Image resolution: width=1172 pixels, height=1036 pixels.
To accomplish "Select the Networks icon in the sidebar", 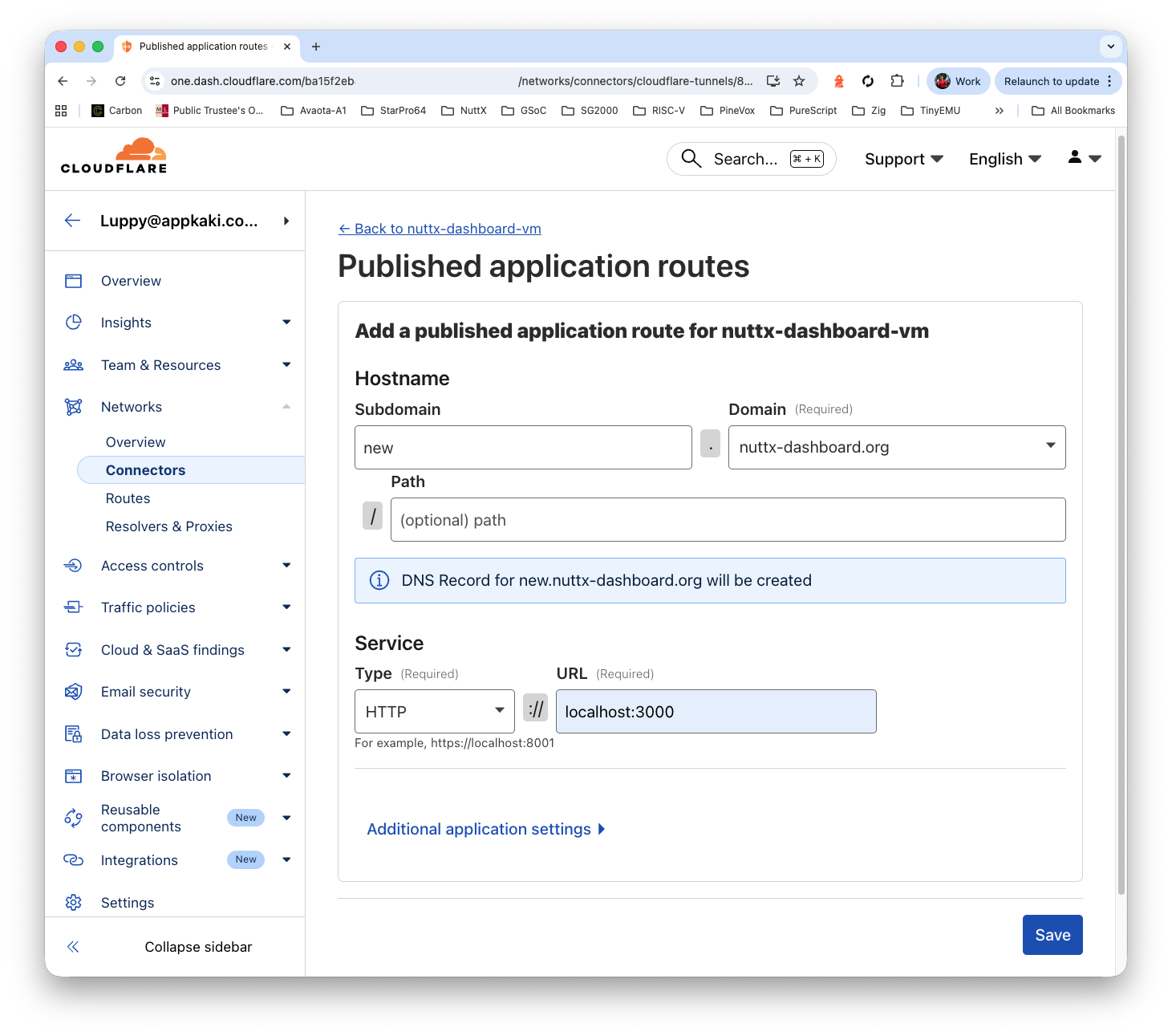I will pyautogui.click(x=73, y=406).
